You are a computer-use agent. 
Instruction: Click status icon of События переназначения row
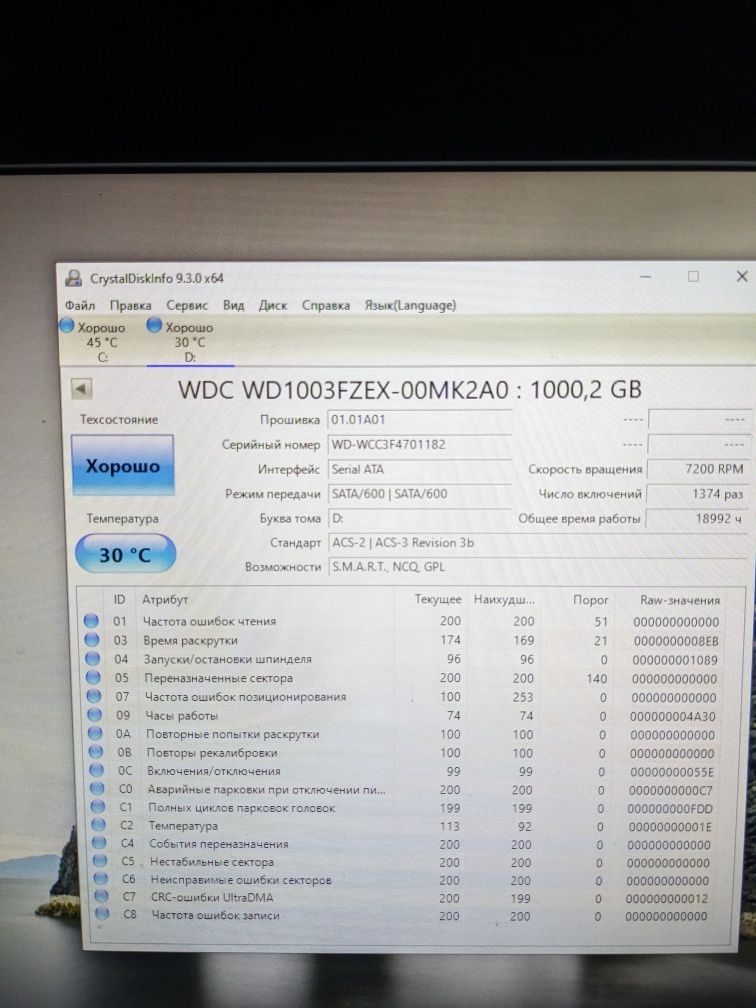pos(99,842)
